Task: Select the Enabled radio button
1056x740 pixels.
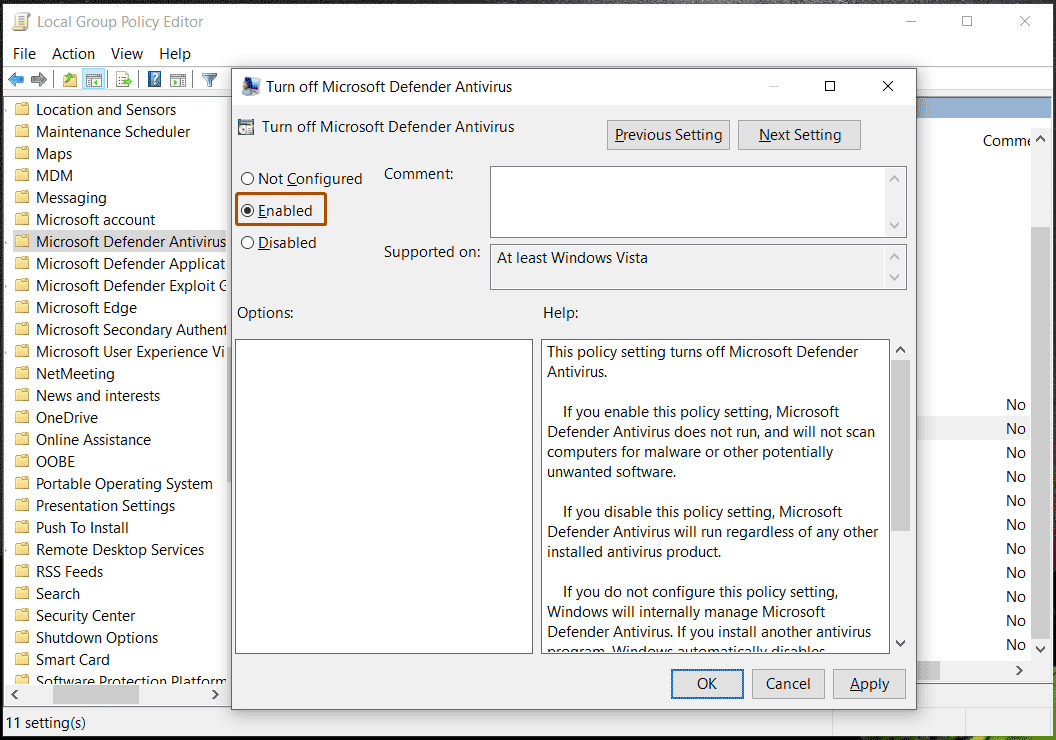Action: [x=247, y=211]
